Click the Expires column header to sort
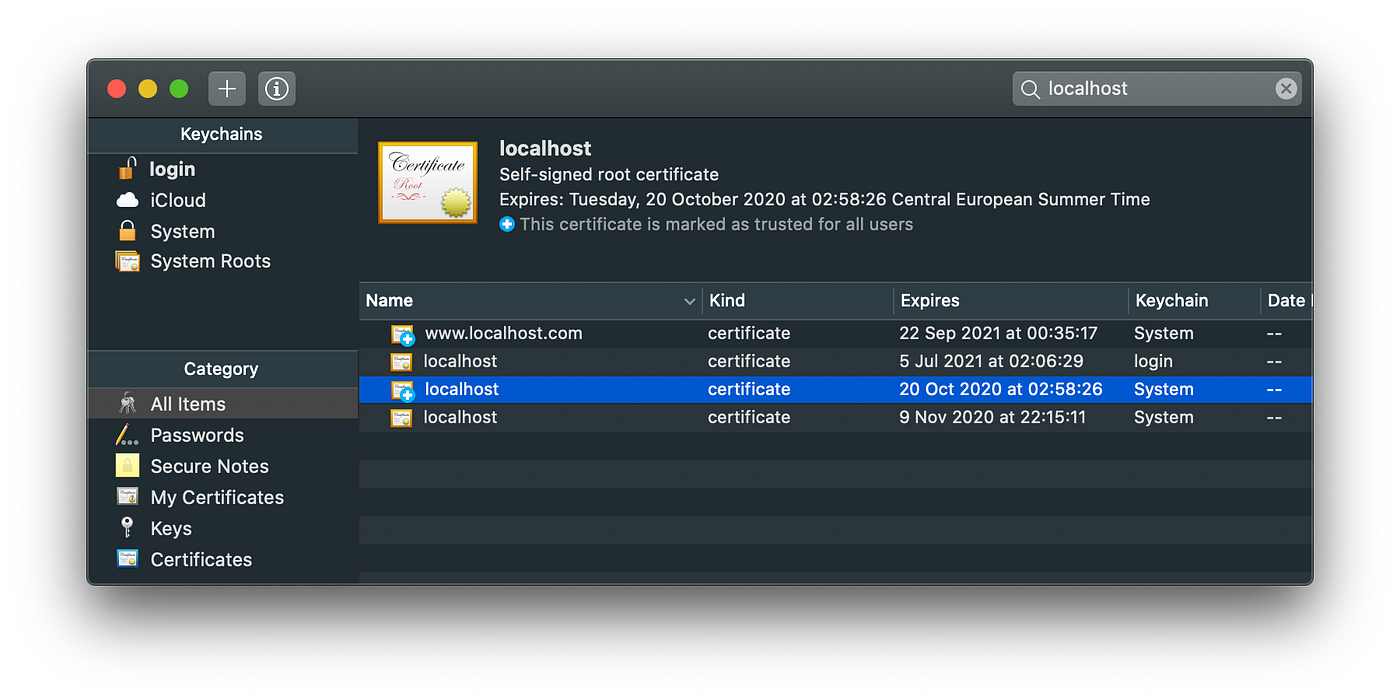1400x700 pixels. [x=930, y=300]
